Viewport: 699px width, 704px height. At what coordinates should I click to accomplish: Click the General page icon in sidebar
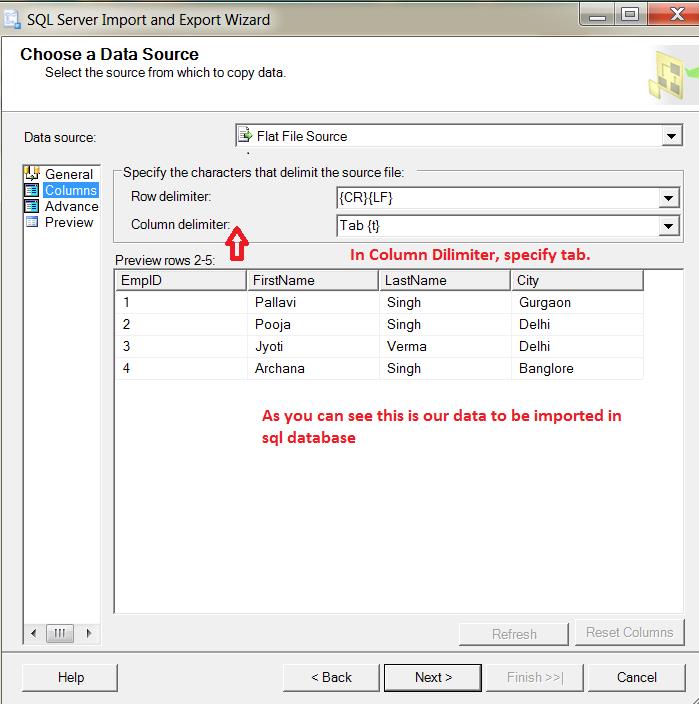(32, 174)
